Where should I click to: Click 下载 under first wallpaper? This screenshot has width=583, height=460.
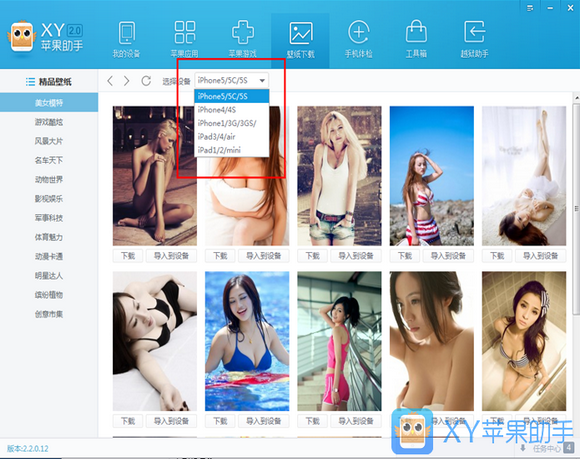pyautogui.click(x=128, y=256)
